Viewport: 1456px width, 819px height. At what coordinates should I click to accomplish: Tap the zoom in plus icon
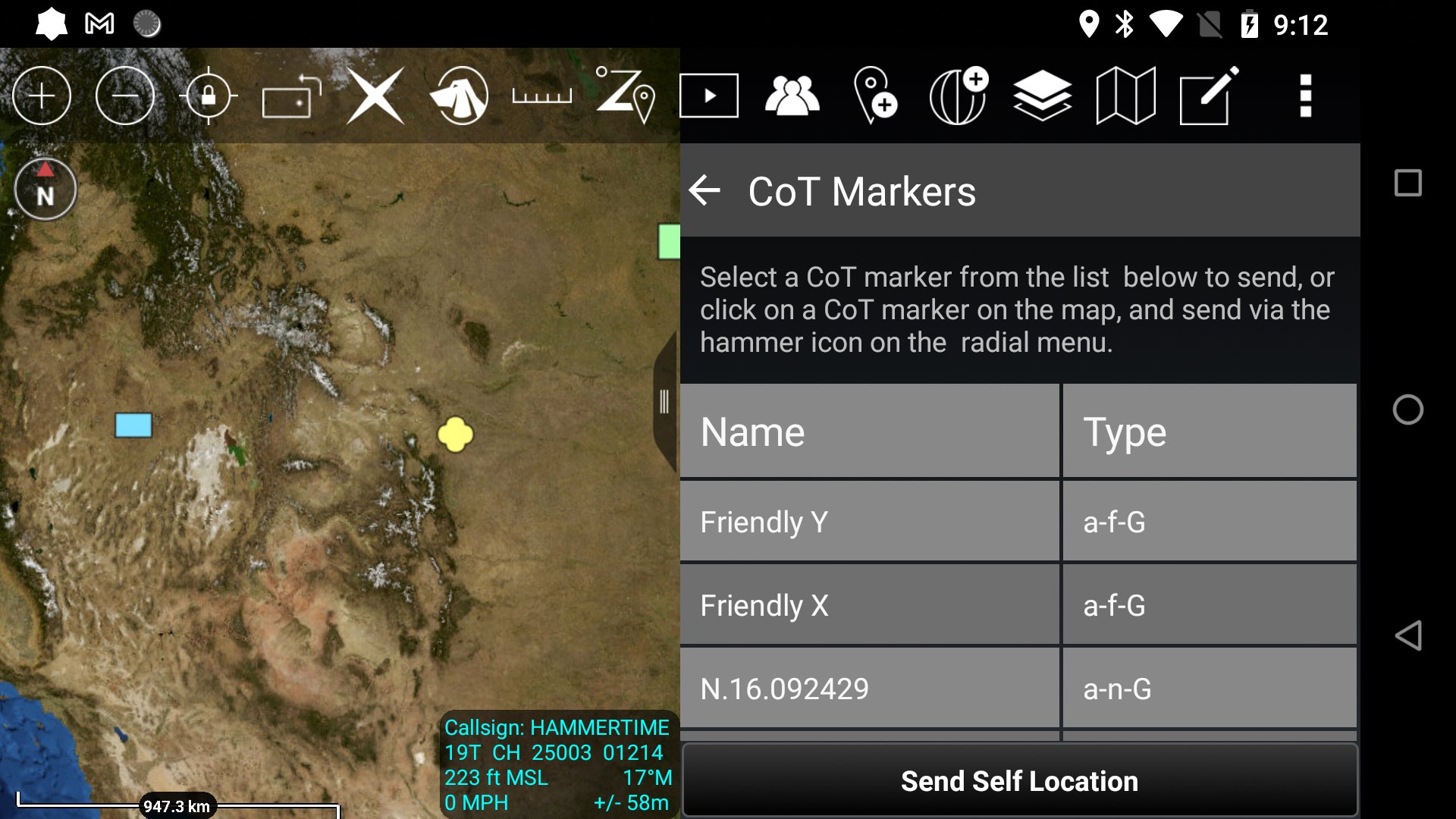tap(42, 96)
